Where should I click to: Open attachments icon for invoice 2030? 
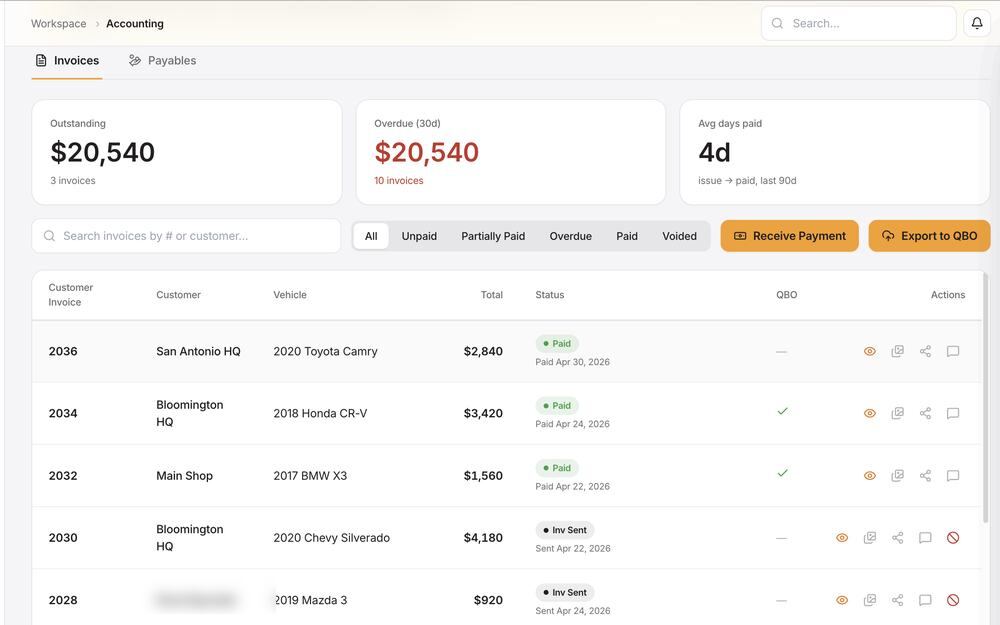coord(869,538)
